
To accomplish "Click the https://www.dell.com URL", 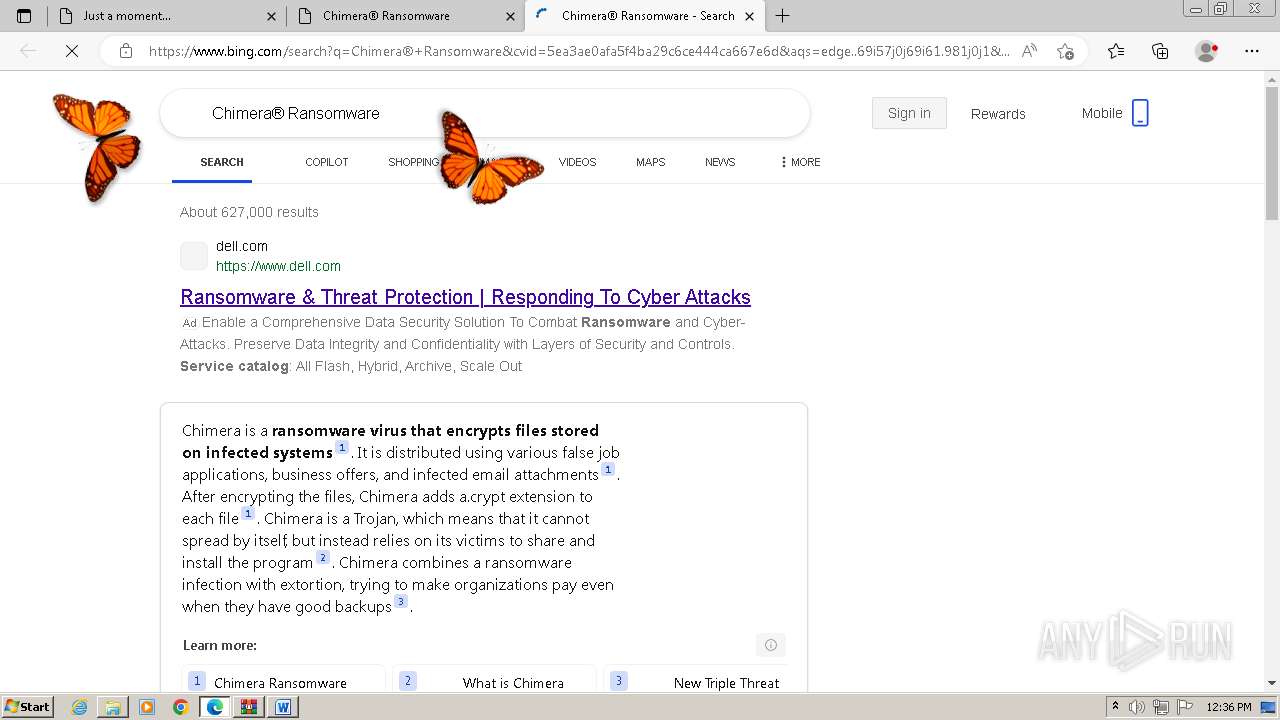I will coord(278,266).
